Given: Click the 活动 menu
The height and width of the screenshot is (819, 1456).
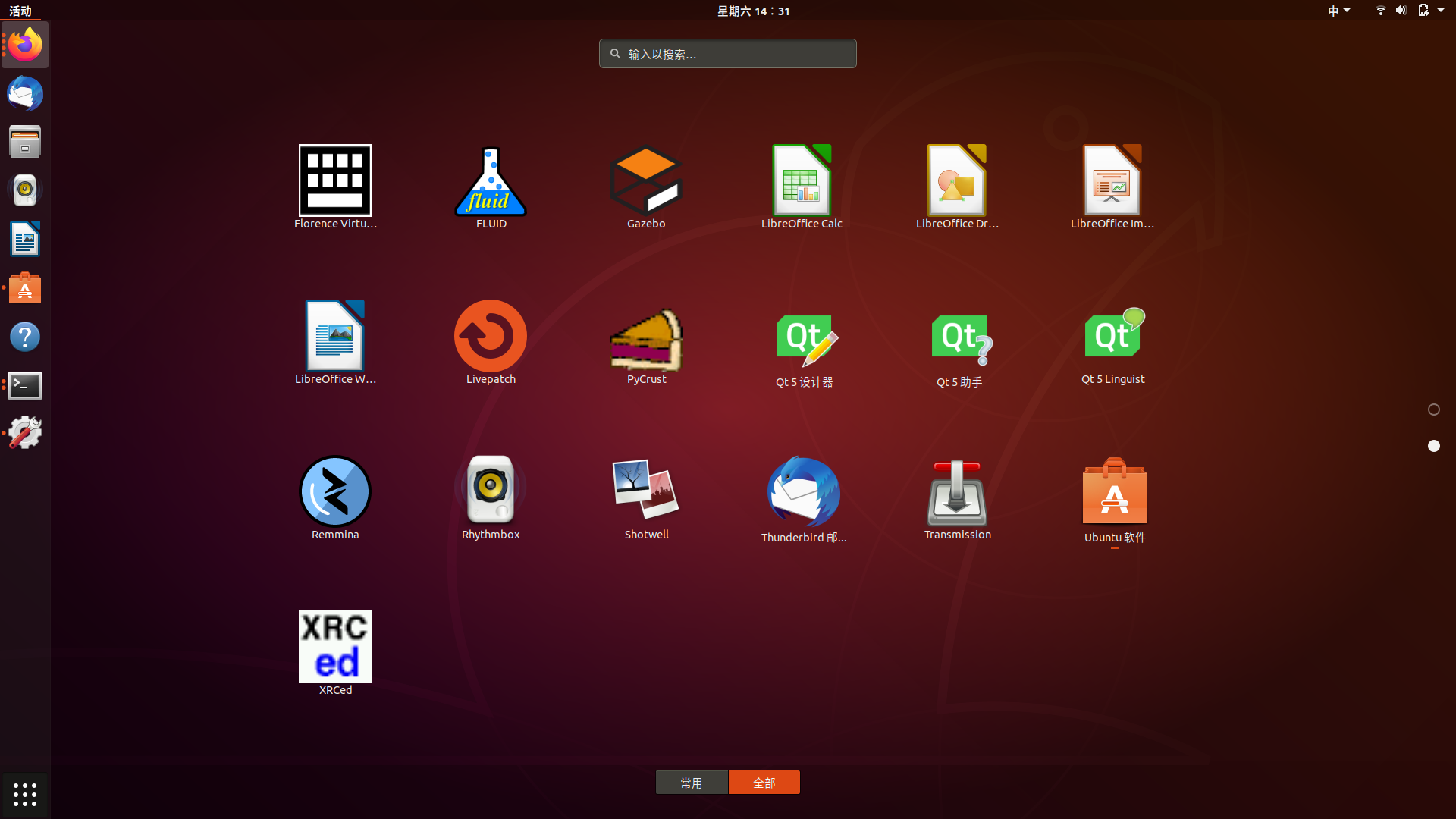Looking at the screenshot, I should pos(20,11).
